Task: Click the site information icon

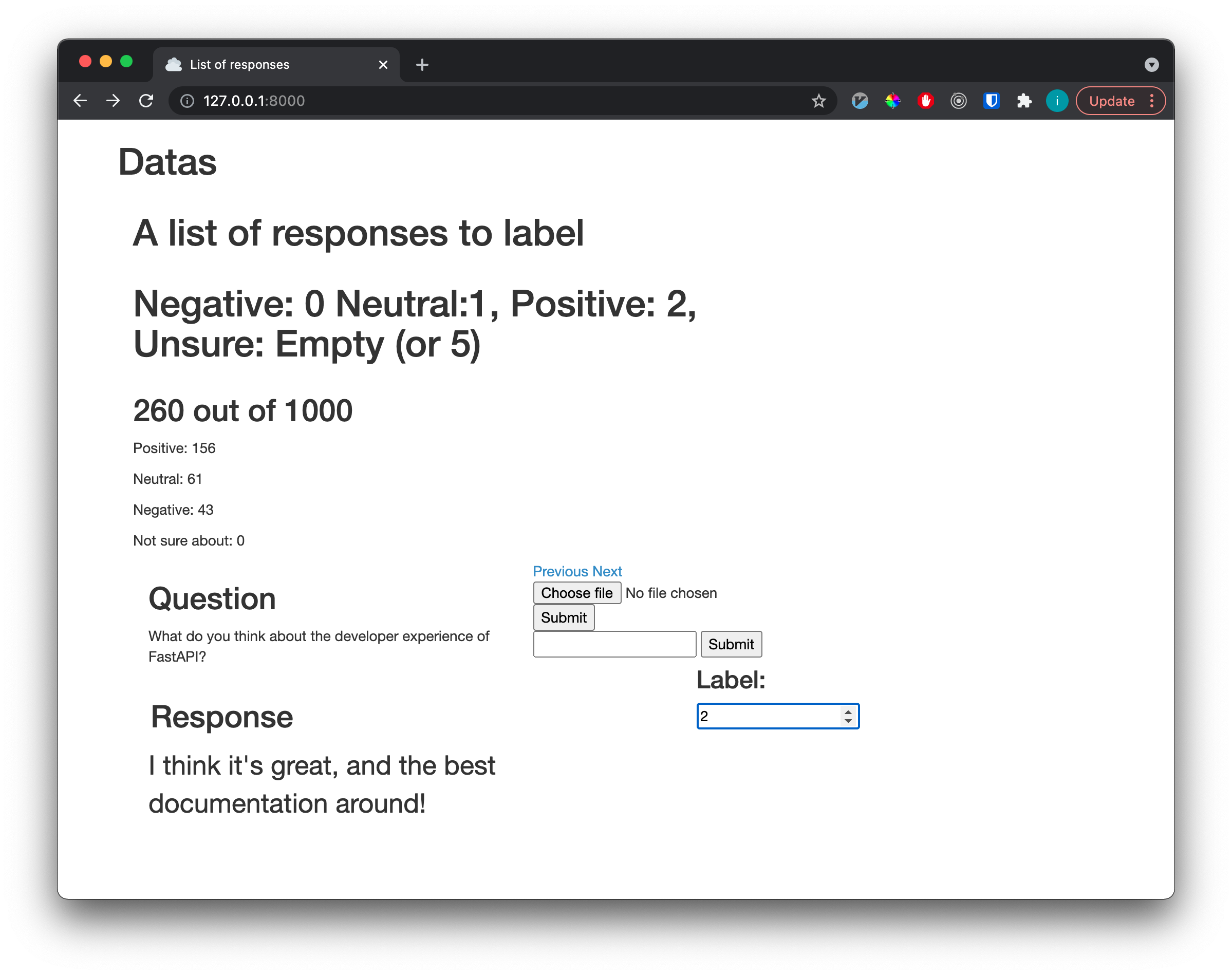Action: pyautogui.click(x=187, y=101)
